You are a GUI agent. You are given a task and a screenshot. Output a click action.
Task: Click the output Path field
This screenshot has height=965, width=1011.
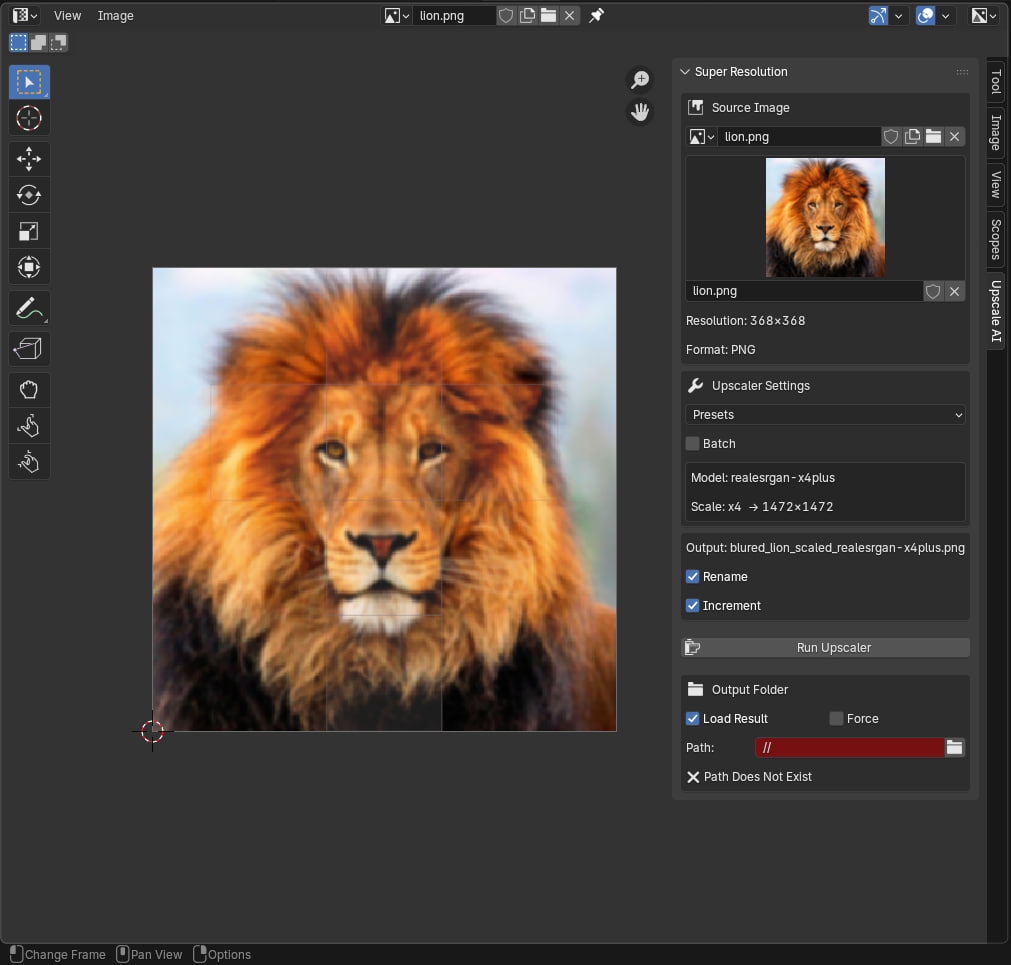[x=850, y=747]
